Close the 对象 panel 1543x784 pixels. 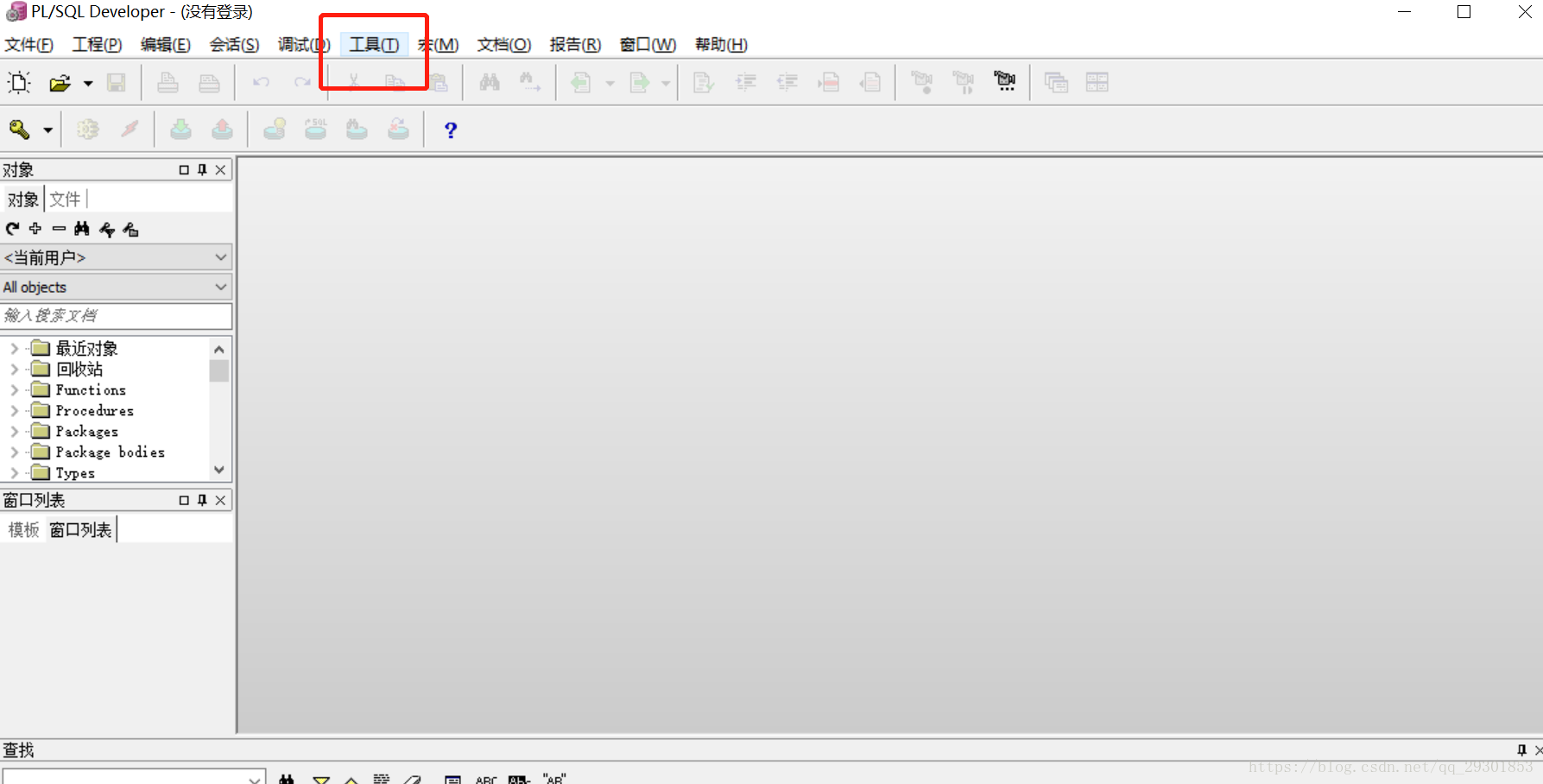click(221, 170)
